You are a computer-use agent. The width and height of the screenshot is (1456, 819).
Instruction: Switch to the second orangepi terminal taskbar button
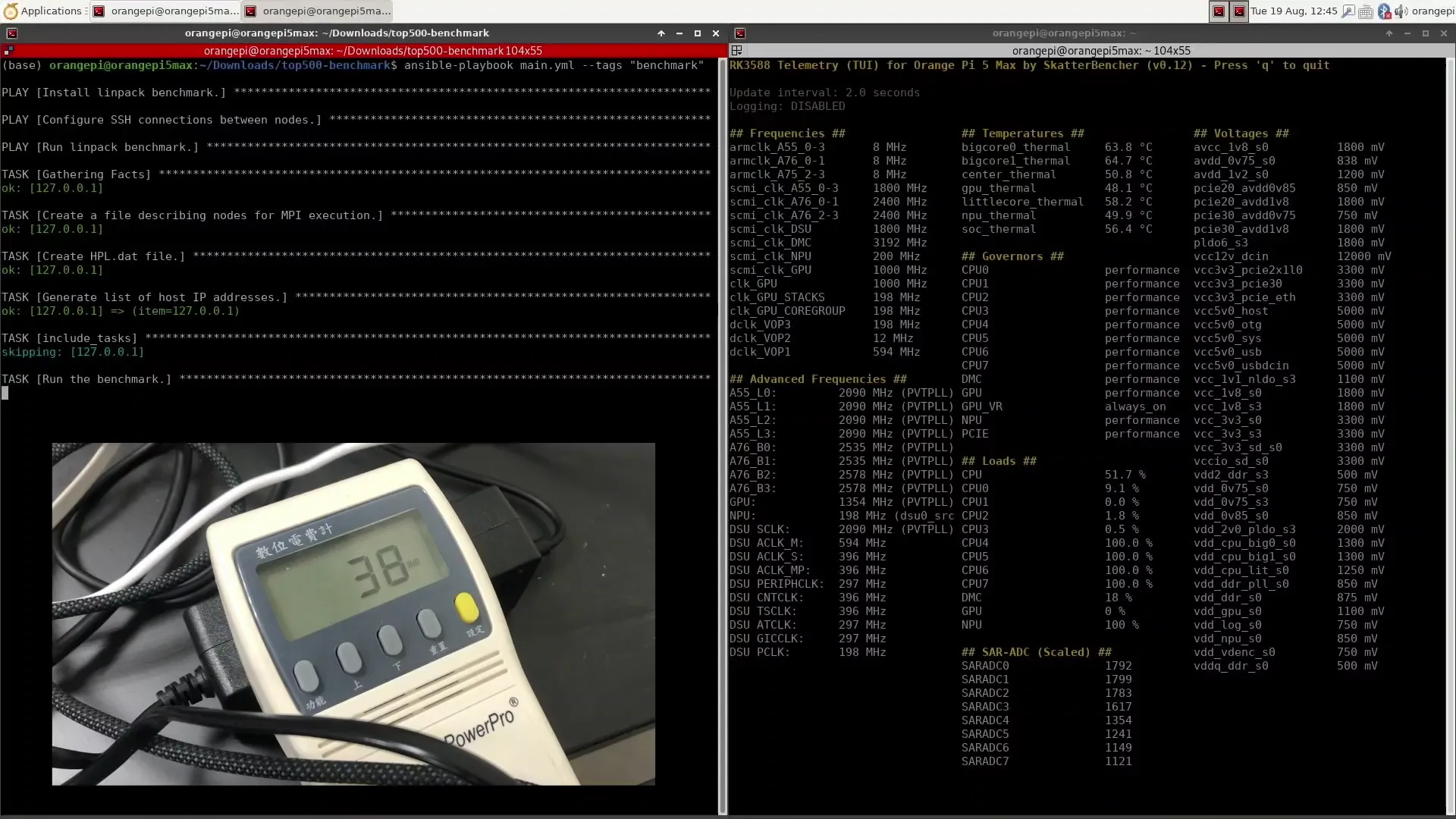pyautogui.click(x=318, y=11)
